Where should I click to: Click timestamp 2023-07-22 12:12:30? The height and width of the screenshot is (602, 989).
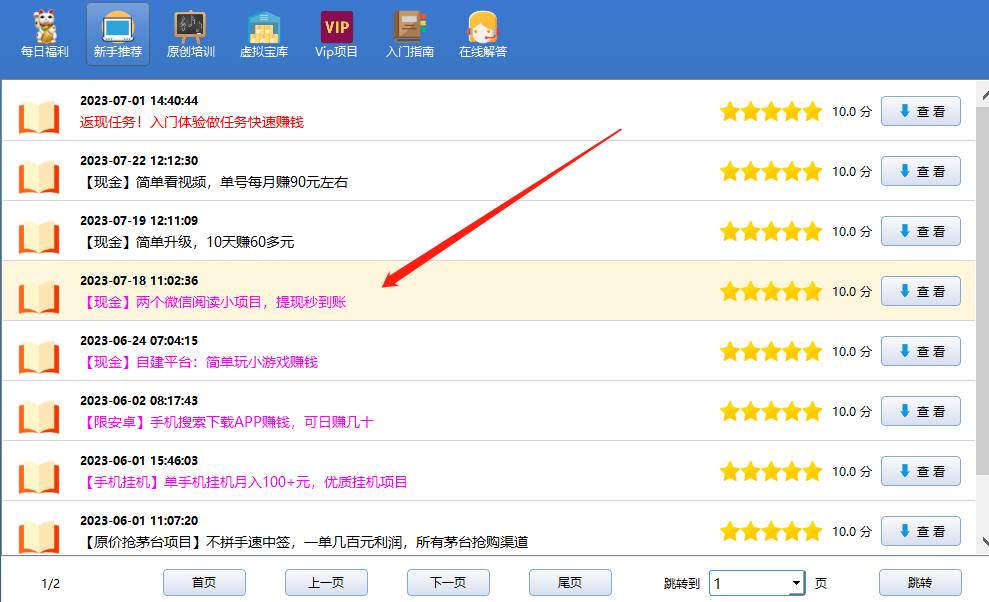139,160
